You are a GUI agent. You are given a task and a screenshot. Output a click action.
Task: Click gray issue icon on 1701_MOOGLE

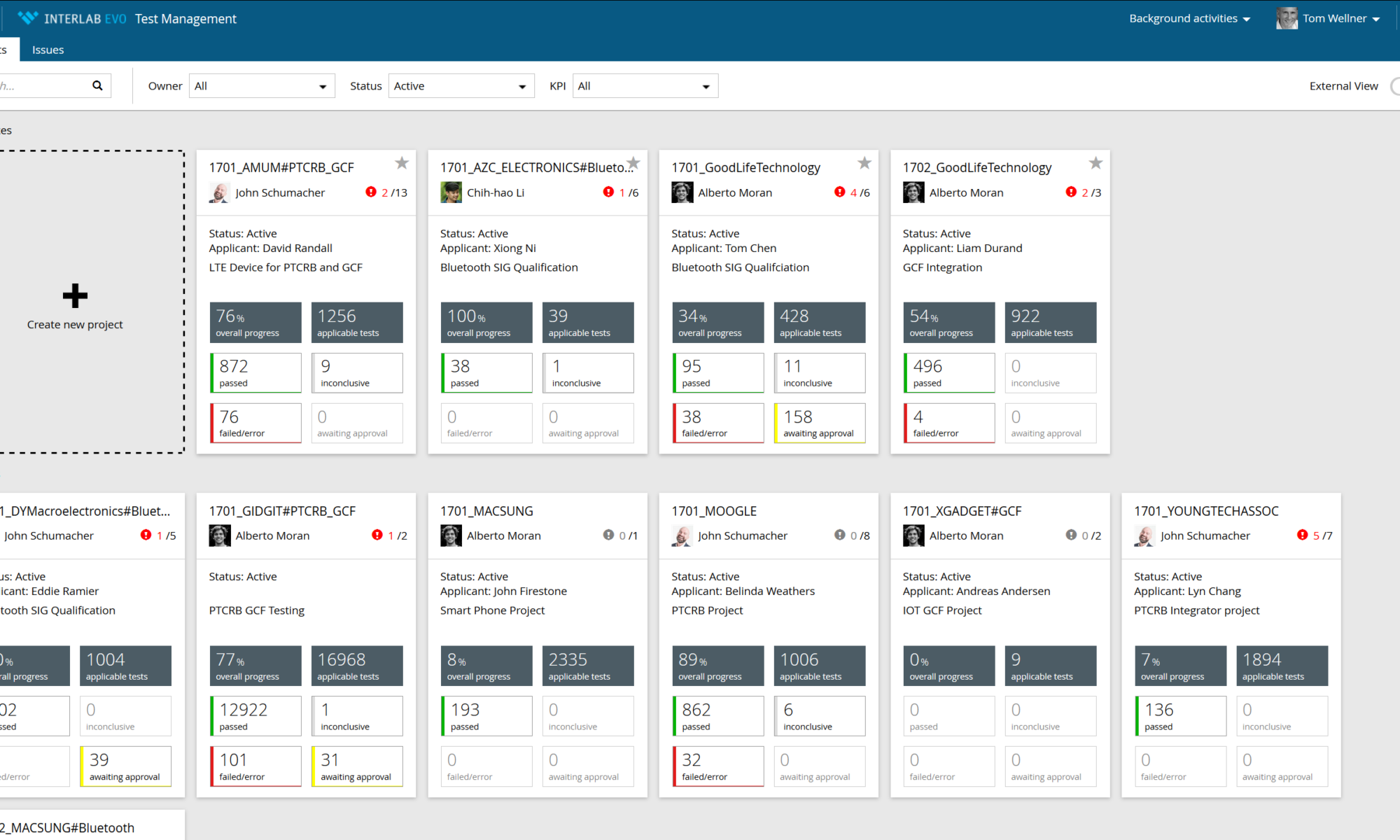pyautogui.click(x=839, y=535)
